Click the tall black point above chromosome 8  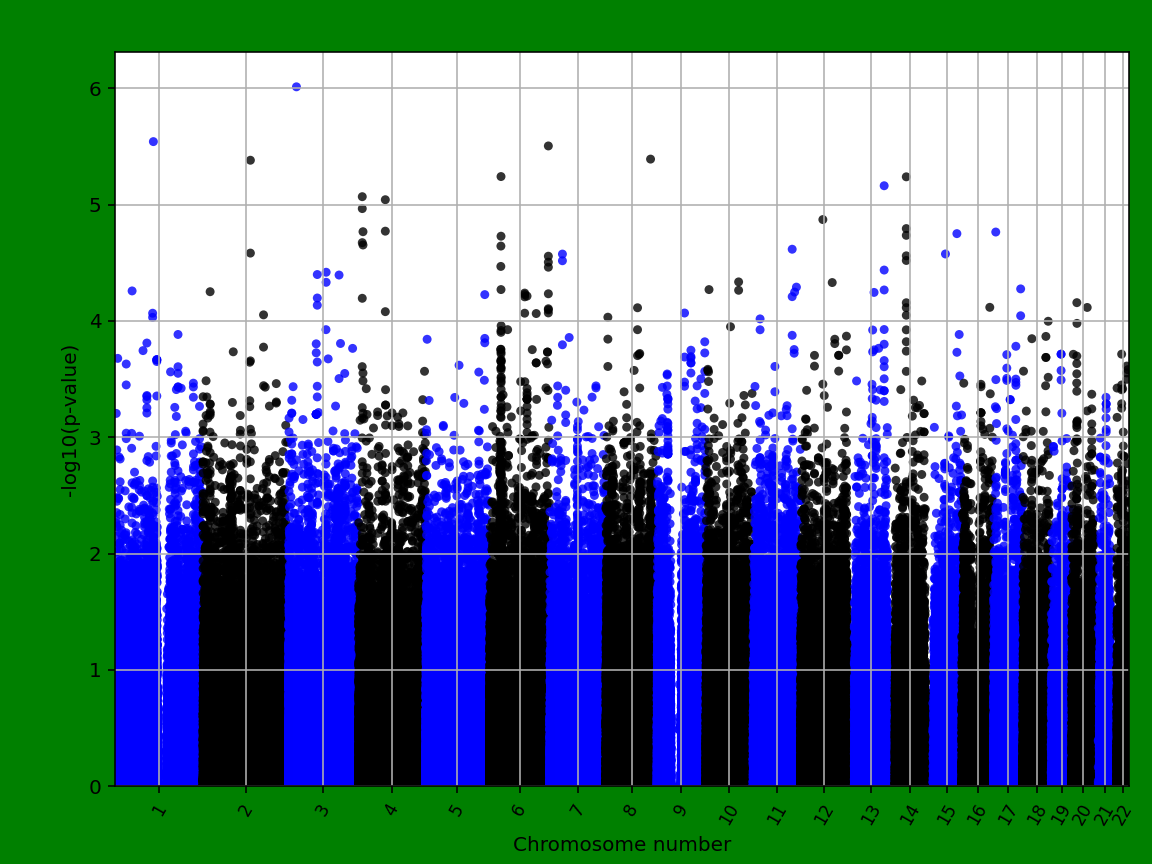pyautogui.click(x=650, y=157)
